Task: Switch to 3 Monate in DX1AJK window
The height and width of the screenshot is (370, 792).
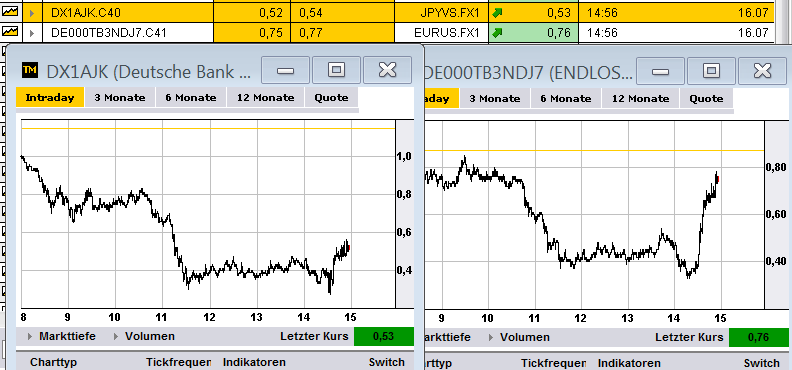Action: coord(120,97)
